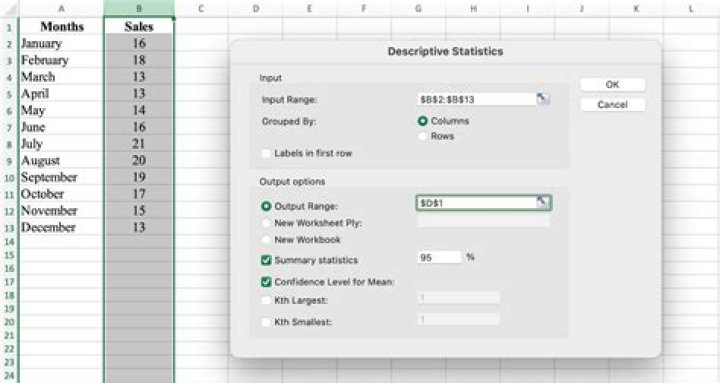The image size is (720, 383).
Task: Select the Output Range radio option
Action: pos(266,207)
